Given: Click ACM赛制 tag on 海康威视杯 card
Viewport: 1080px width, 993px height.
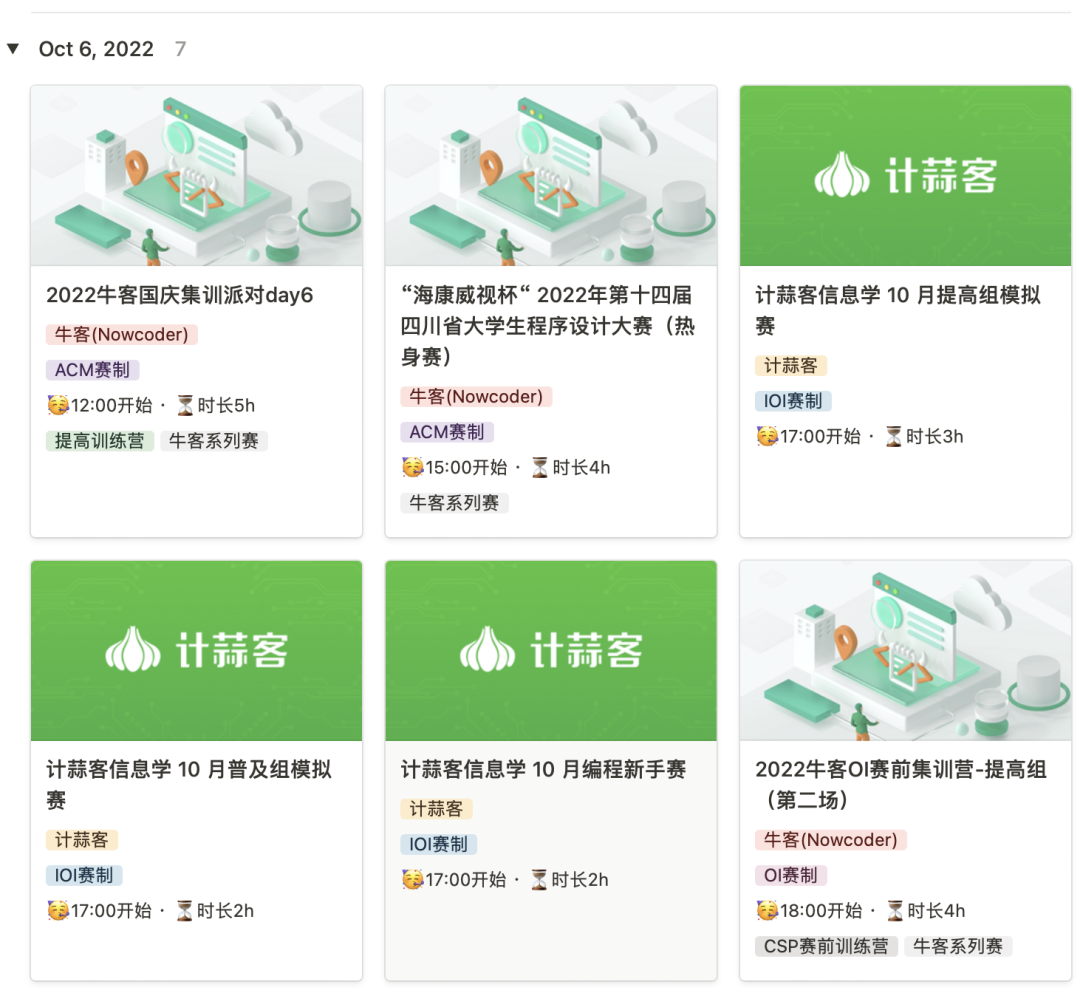Looking at the screenshot, I should pos(447,432).
